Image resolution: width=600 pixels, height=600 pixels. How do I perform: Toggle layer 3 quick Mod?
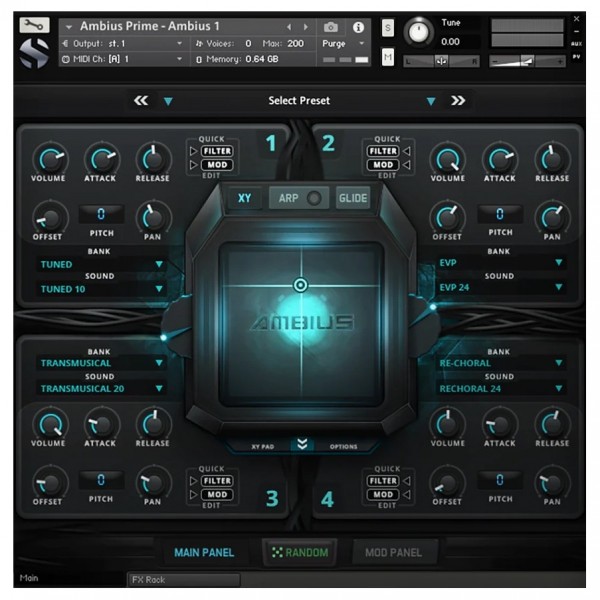pyautogui.click(x=217, y=495)
